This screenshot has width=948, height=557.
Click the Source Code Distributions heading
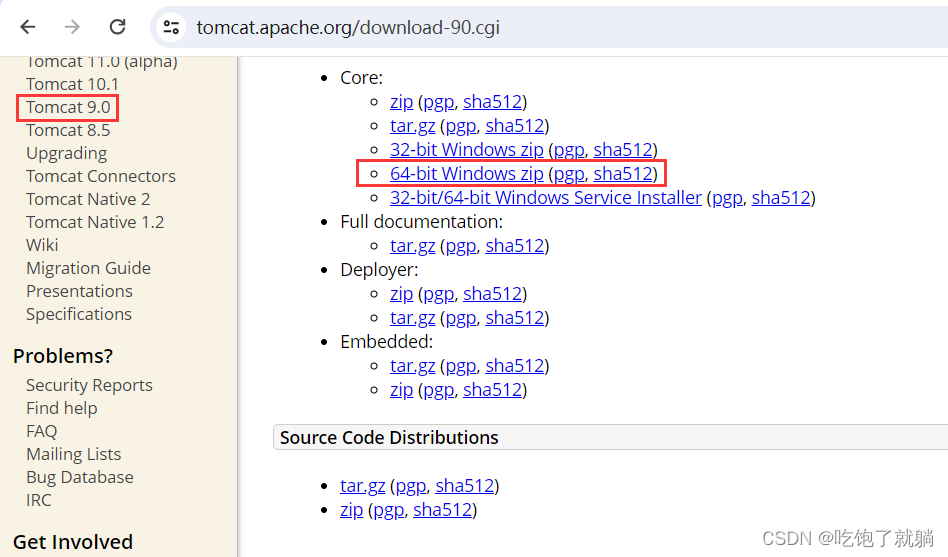tap(389, 437)
